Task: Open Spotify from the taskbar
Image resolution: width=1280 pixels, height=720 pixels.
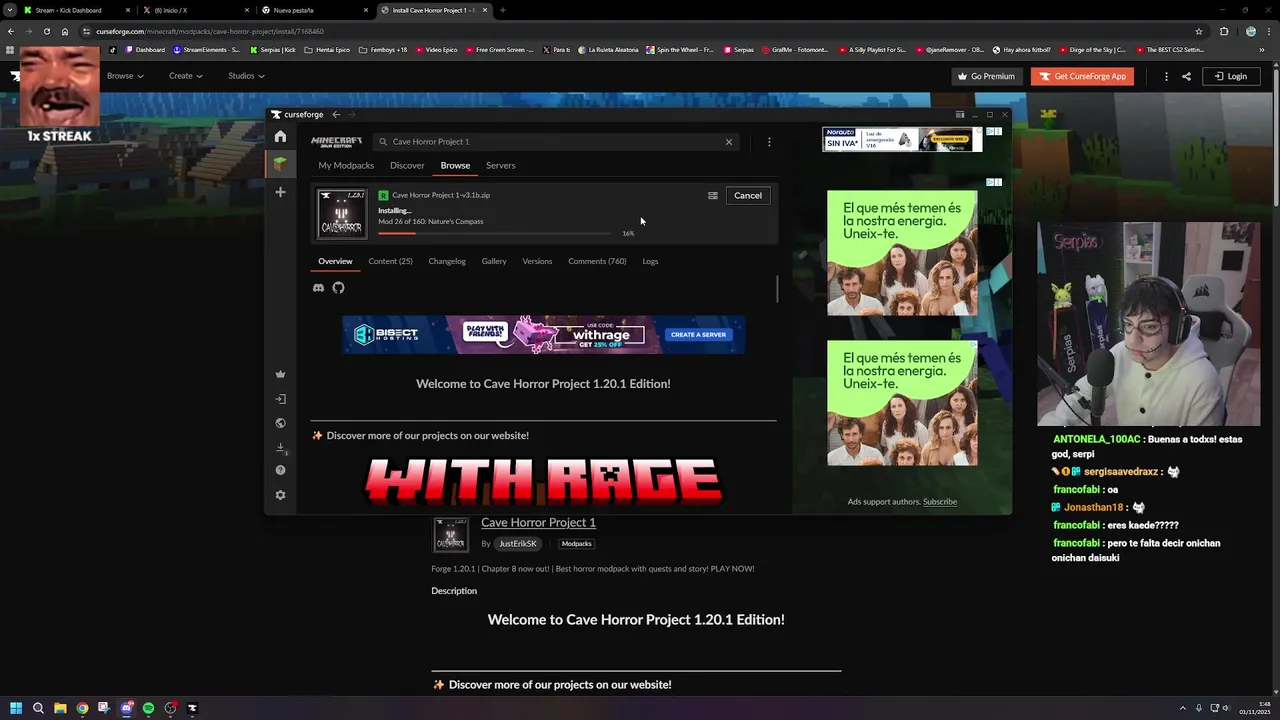Action: 148,708
